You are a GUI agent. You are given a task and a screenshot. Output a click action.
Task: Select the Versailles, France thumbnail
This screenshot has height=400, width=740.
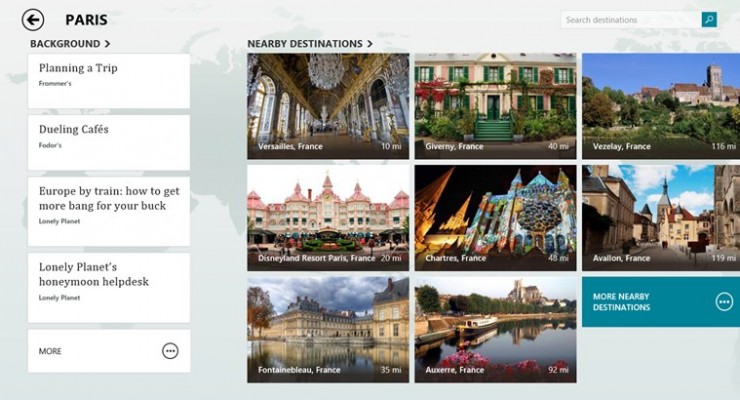pyautogui.click(x=327, y=106)
